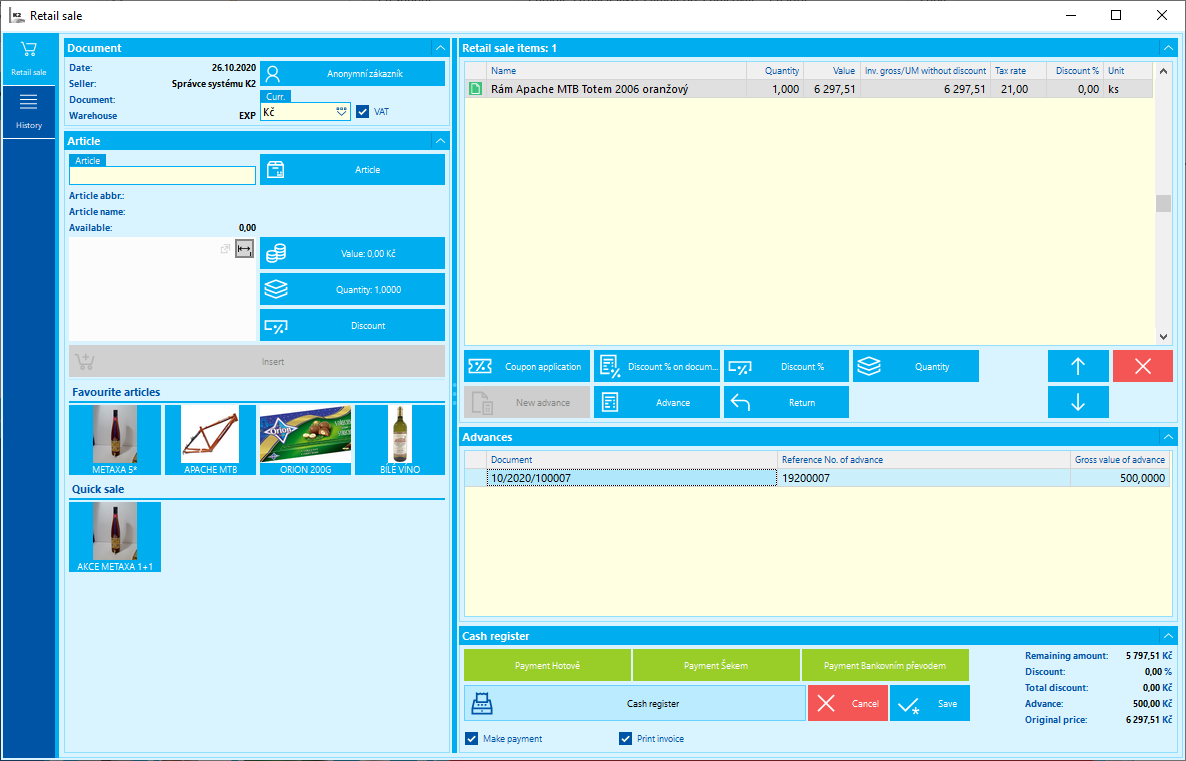
Task: Sort by the Quantity column header
Action: [x=775, y=70]
